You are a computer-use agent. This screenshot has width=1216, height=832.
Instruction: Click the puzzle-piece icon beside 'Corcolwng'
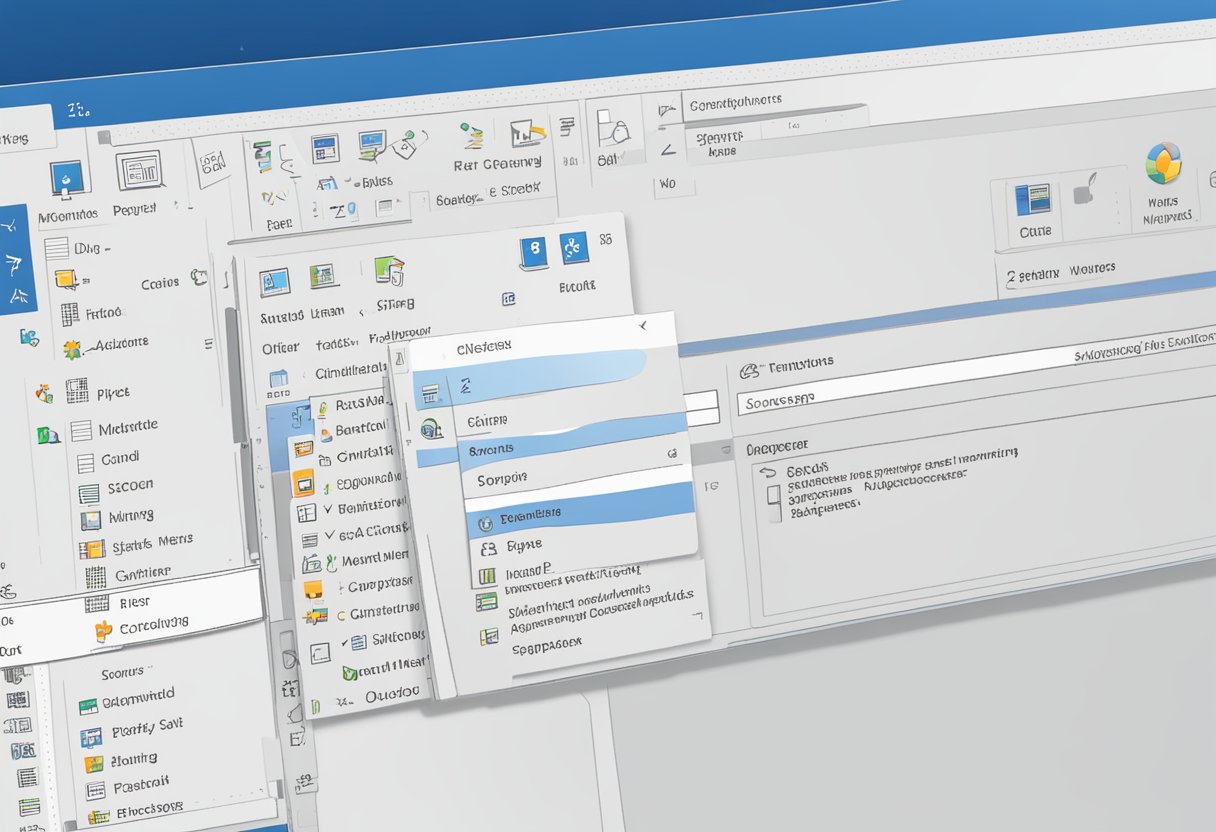point(104,630)
